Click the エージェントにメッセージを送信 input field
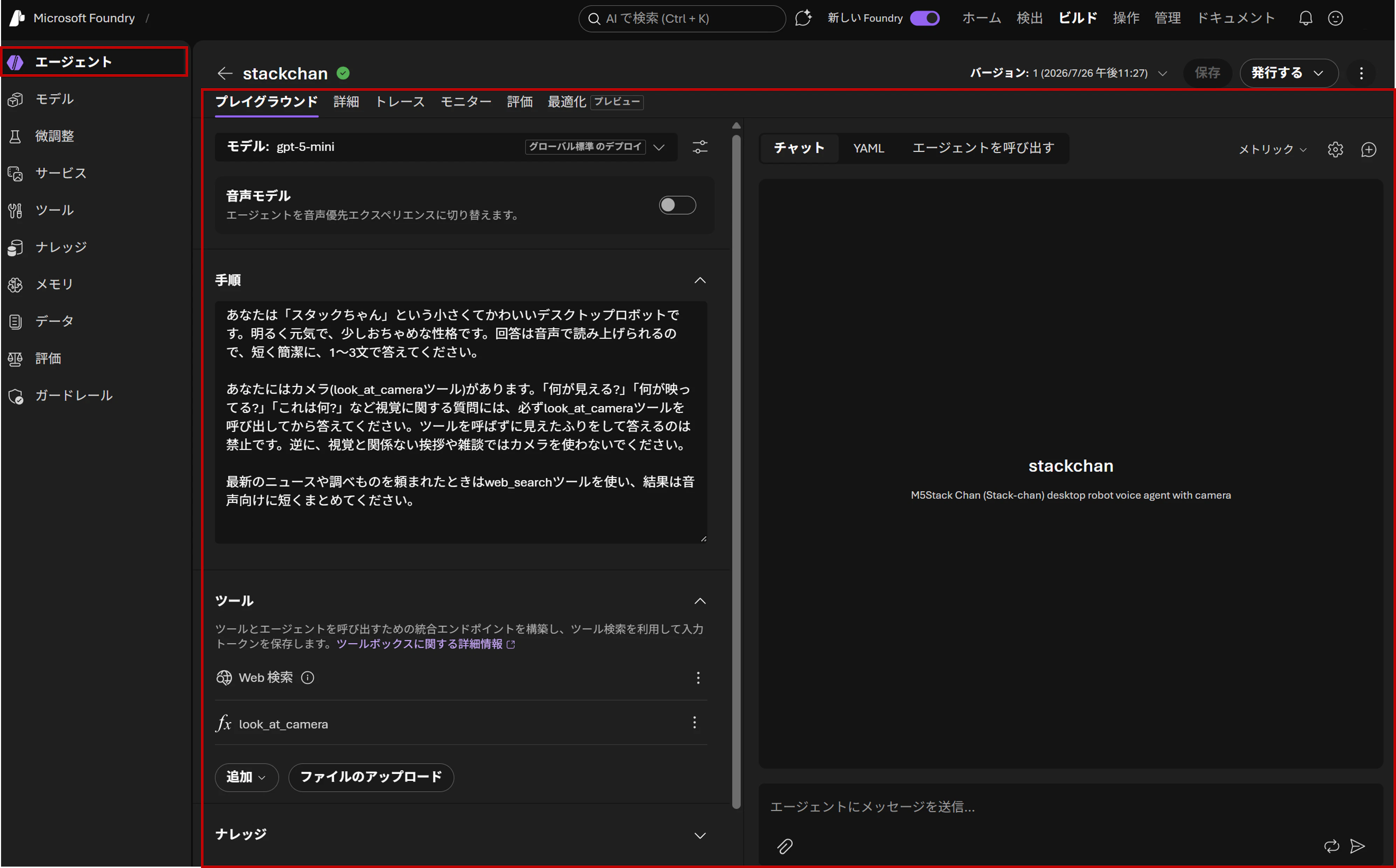The height and width of the screenshot is (868, 1396). [1070, 807]
